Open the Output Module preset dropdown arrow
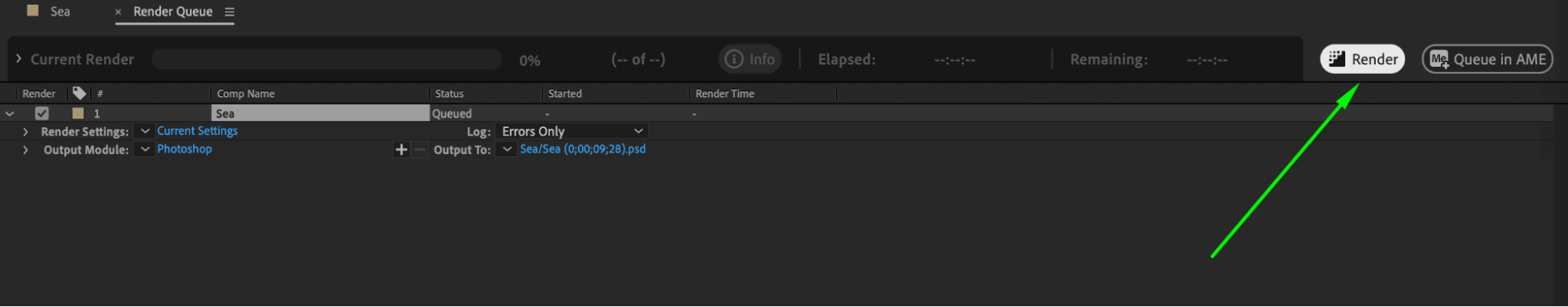The image size is (1568, 307). (144, 149)
